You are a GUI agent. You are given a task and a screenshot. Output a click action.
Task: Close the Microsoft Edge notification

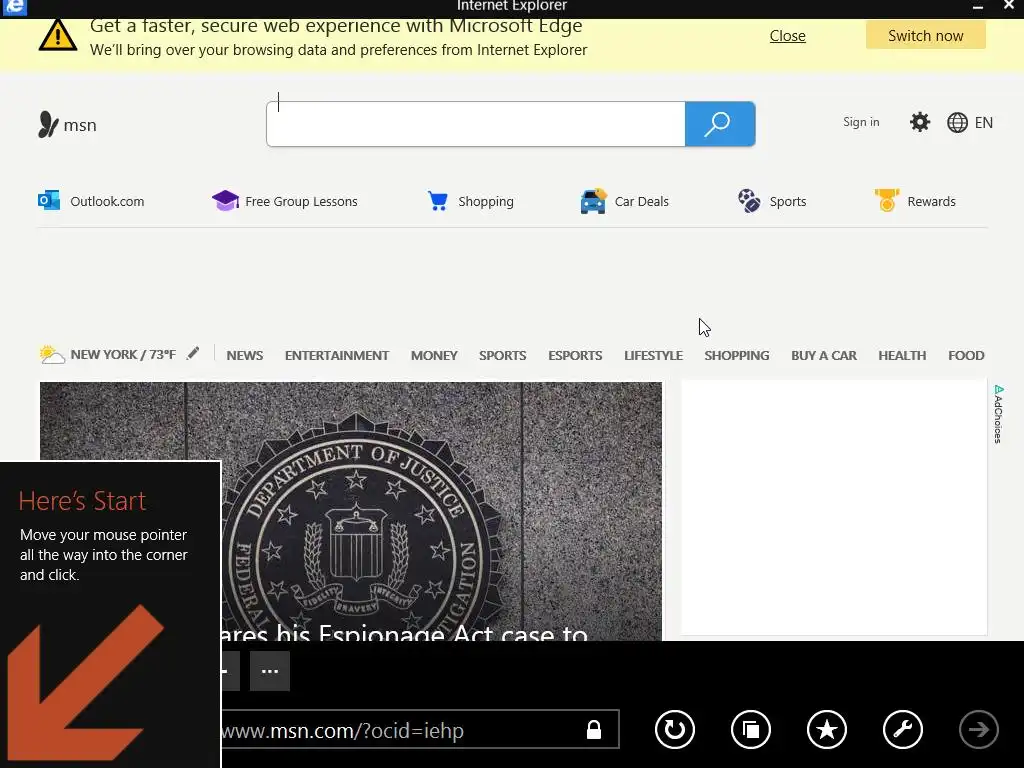point(788,36)
